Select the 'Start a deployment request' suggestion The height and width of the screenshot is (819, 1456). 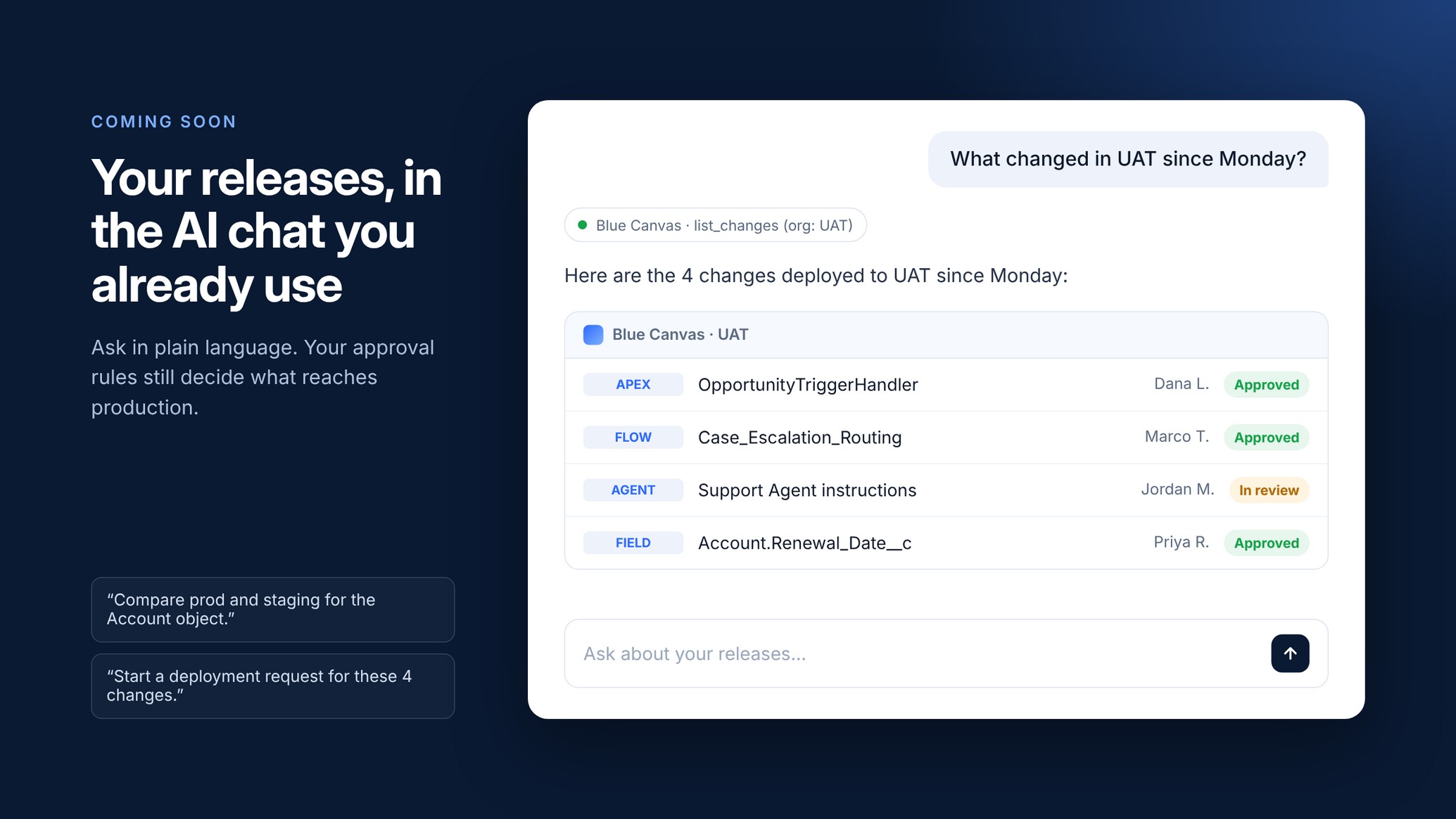tap(272, 685)
